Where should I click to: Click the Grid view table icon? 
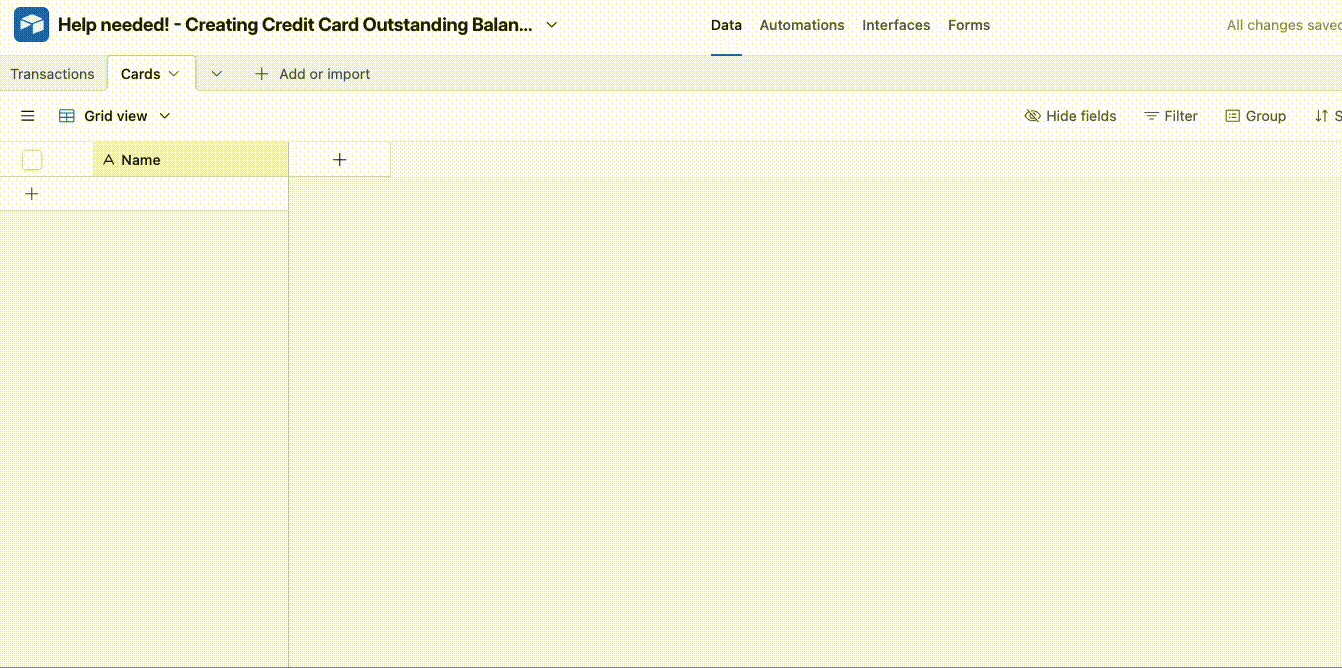point(67,116)
